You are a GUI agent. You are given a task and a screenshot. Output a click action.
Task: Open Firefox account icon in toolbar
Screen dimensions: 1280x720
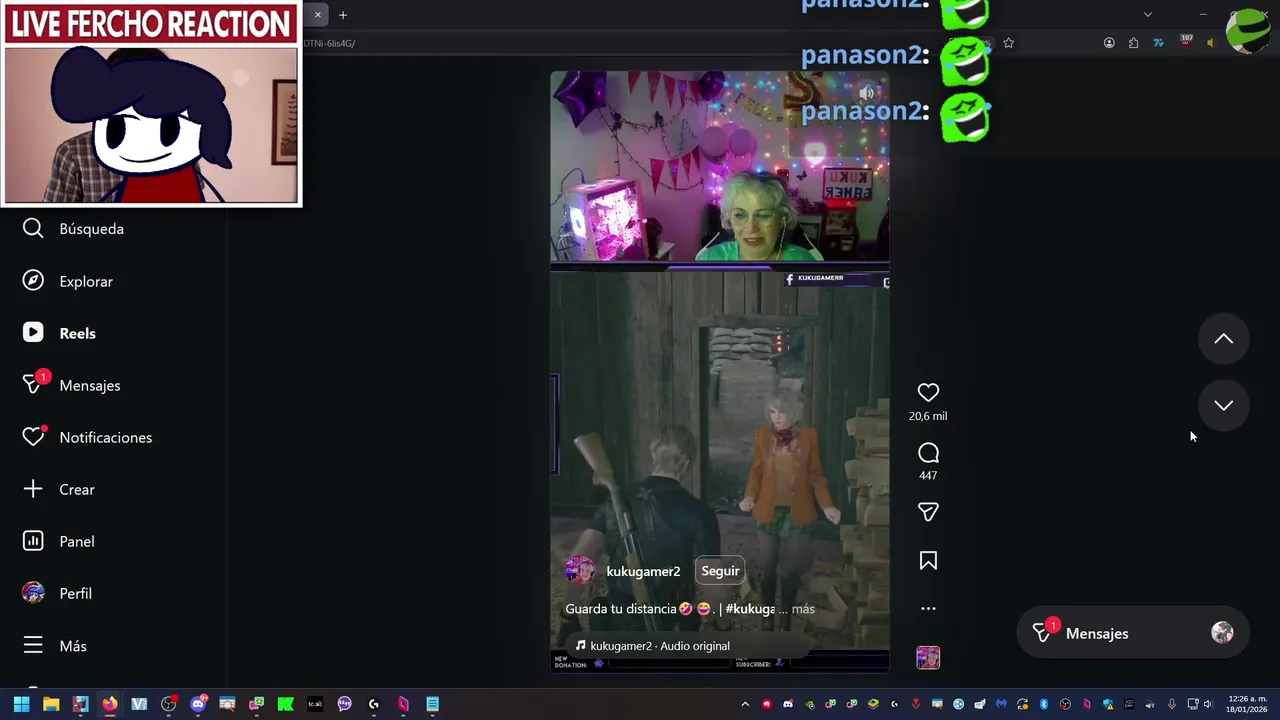tap(1109, 43)
